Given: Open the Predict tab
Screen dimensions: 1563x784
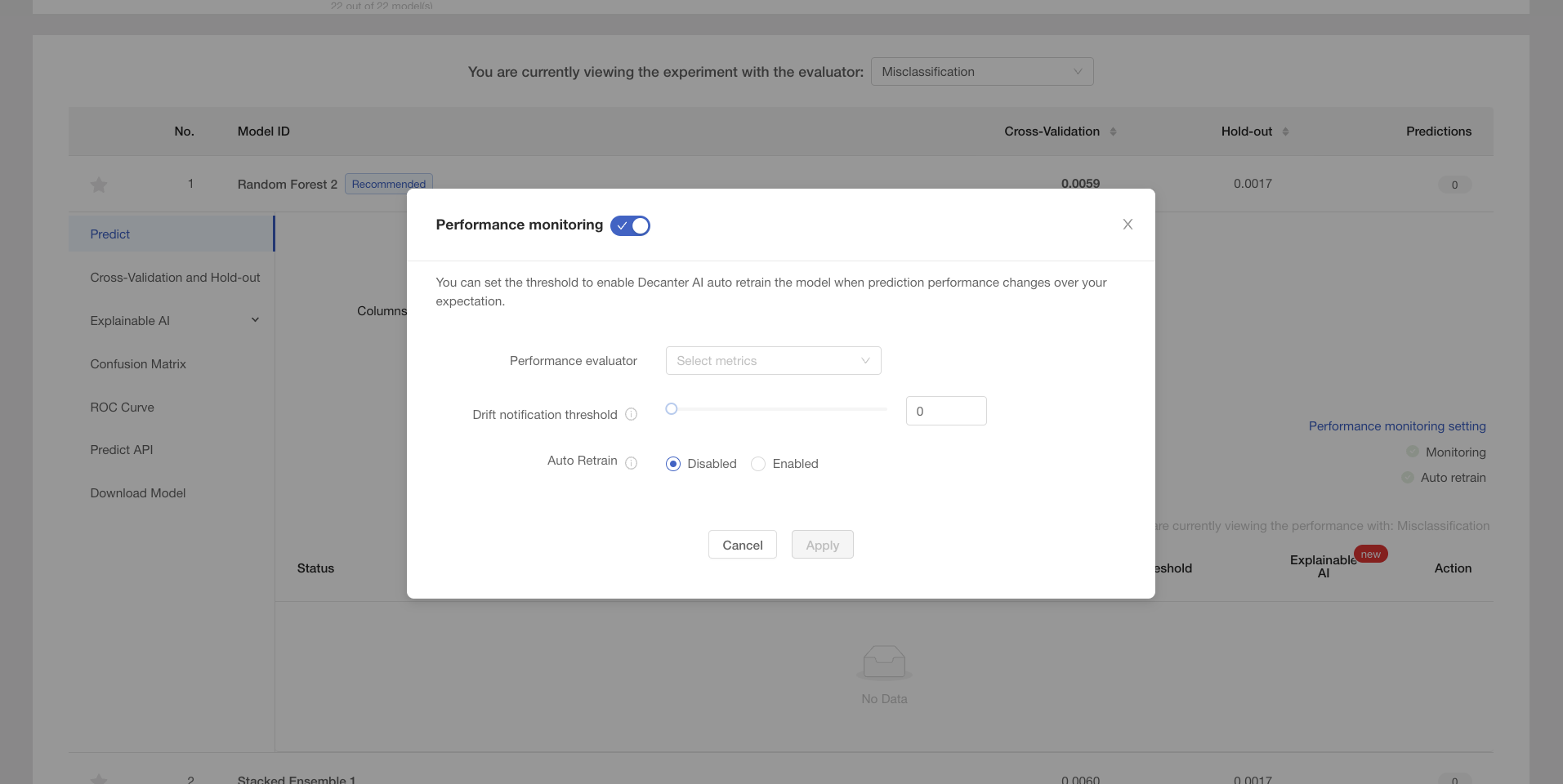Looking at the screenshot, I should tap(172, 234).
